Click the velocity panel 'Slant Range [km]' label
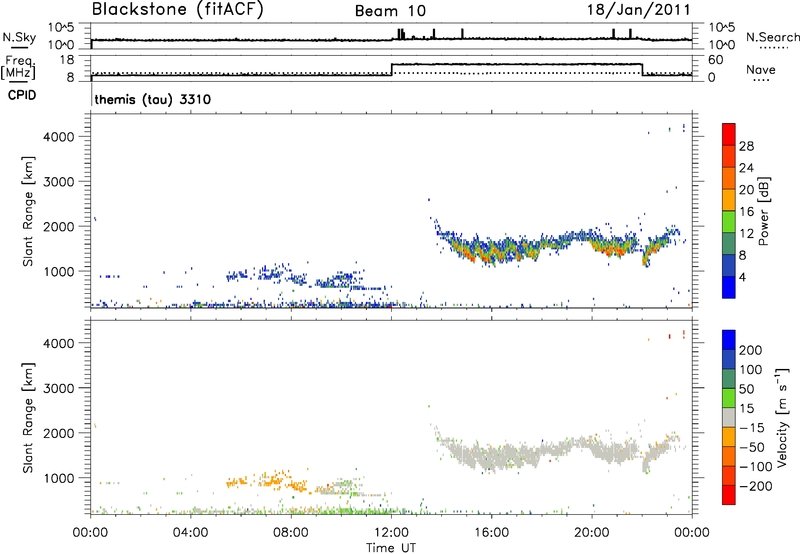 coord(28,418)
